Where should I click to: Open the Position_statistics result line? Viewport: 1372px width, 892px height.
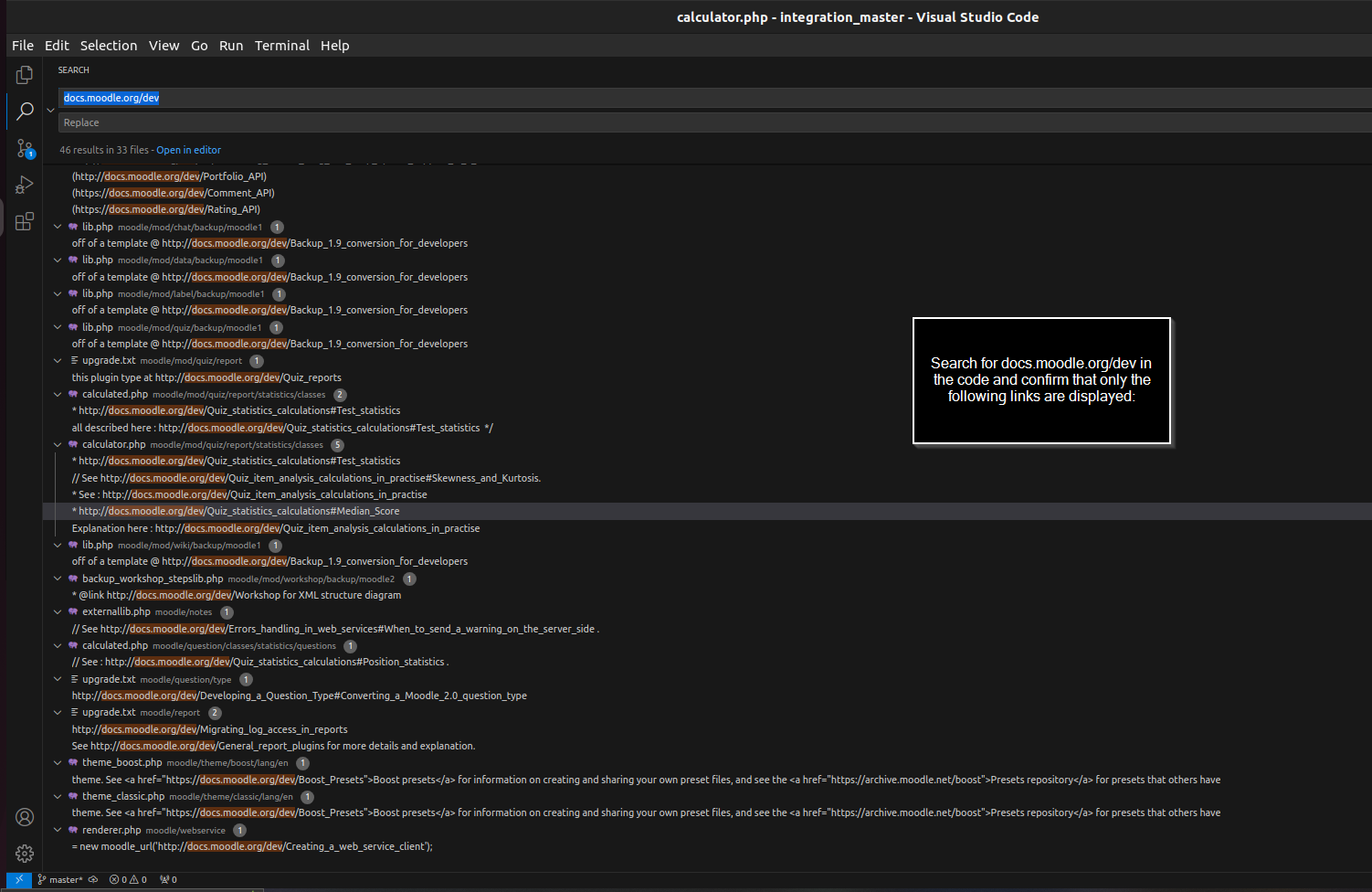260,662
